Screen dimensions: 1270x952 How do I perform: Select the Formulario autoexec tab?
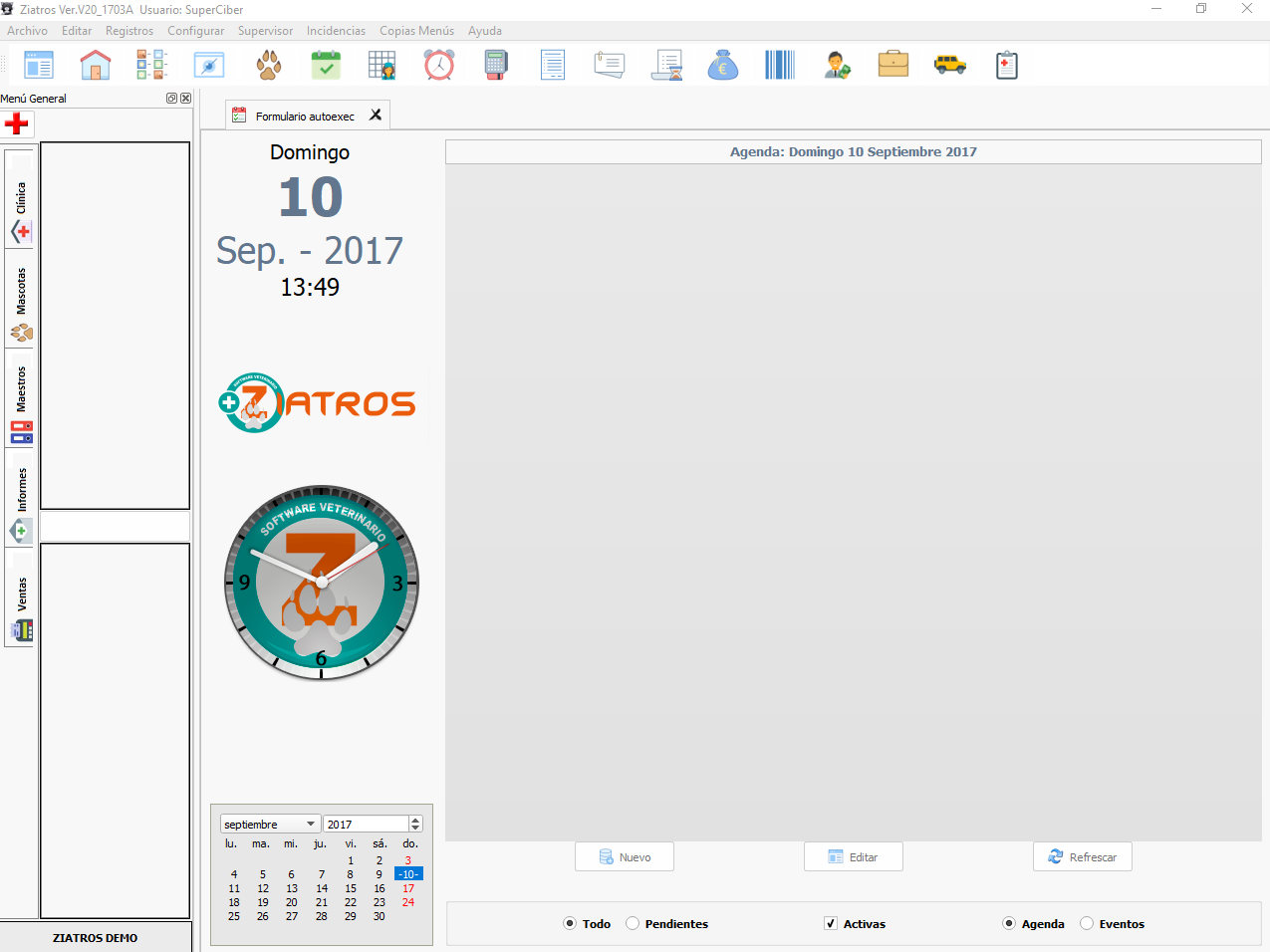305,116
